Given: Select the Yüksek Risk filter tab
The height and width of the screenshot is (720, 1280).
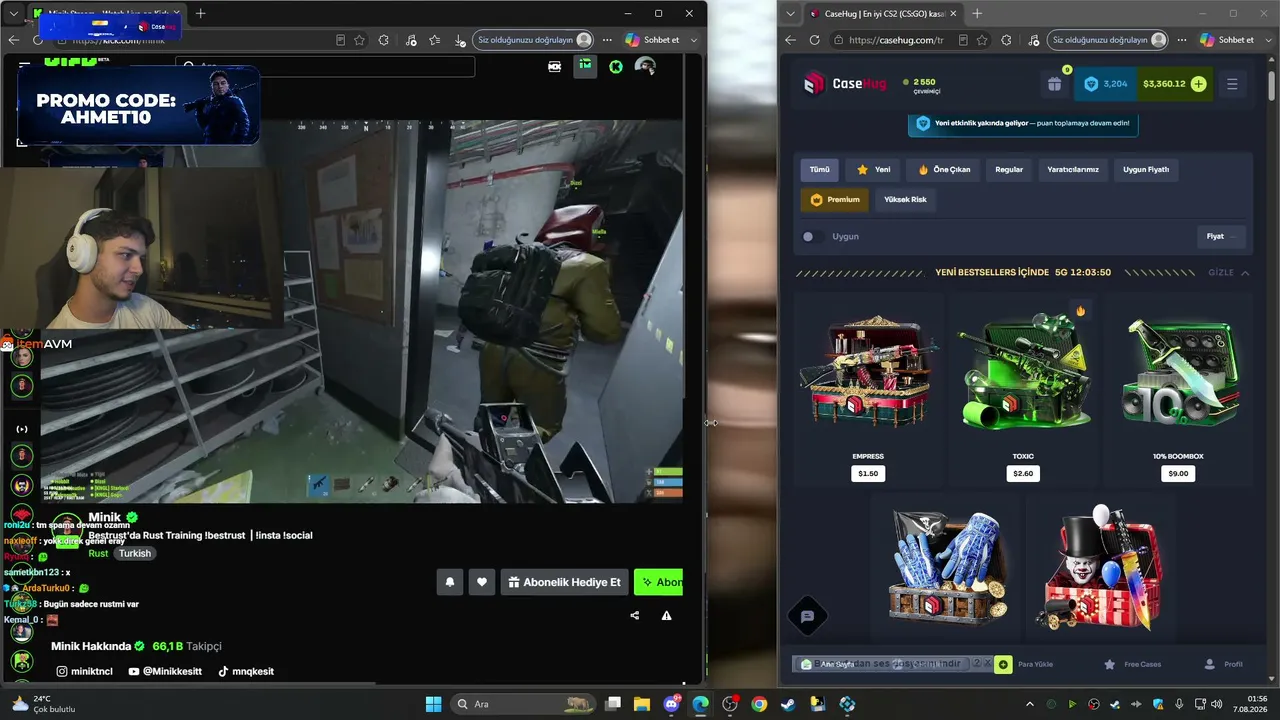Looking at the screenshot, I should (x=905, y=200).
